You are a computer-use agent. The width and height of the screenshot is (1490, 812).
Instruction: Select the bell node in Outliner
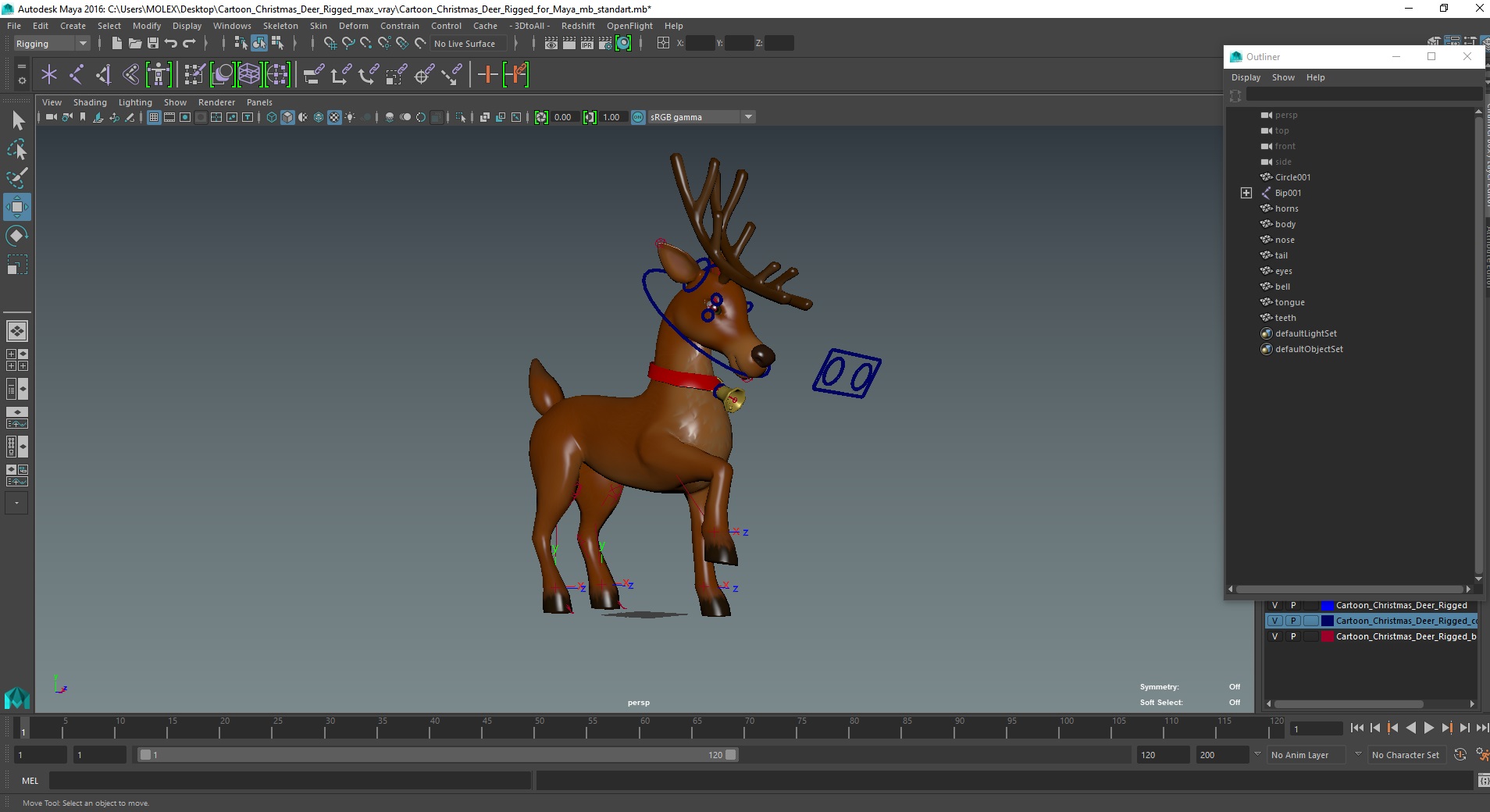tap(1282, 287)
